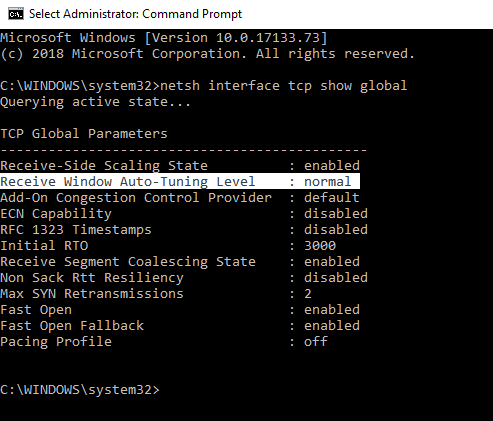Click the 'RFC 1323 Timestamps' parameter text
This screenshot has width=493, height=421.
tap(76, 230)
